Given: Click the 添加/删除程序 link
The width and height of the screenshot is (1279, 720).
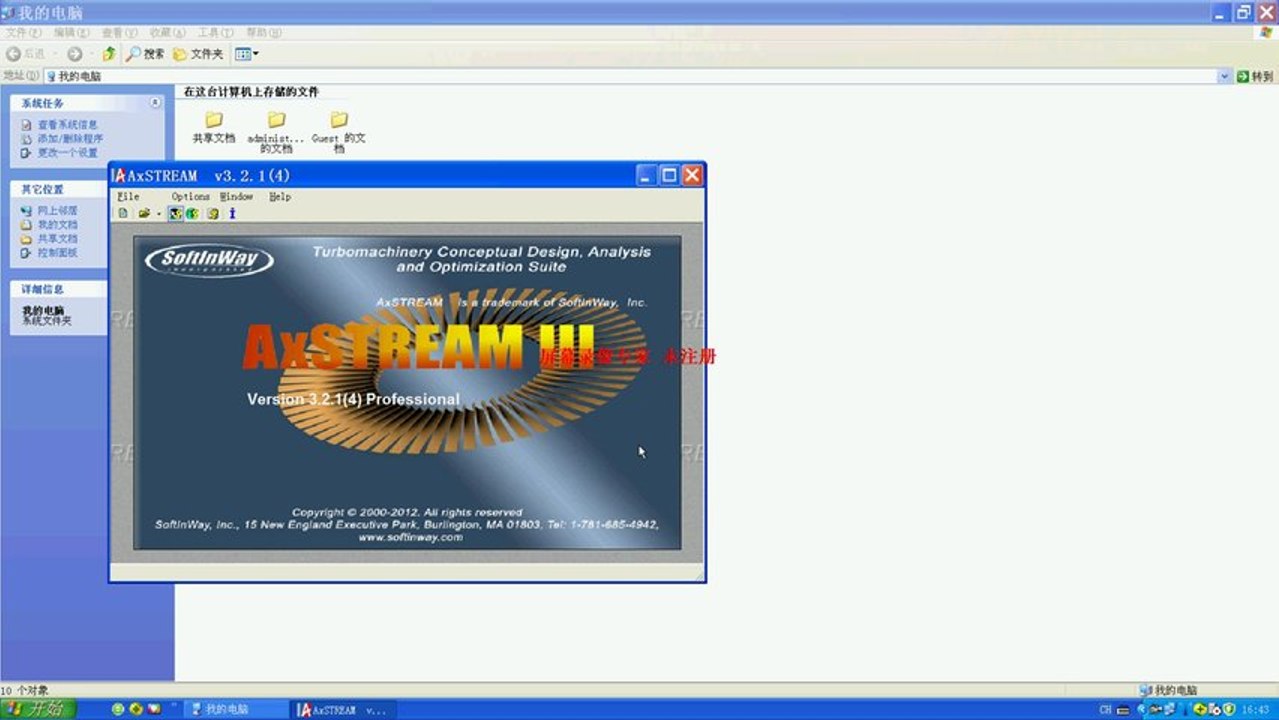Looking at the screenshot, I should 70,139.
